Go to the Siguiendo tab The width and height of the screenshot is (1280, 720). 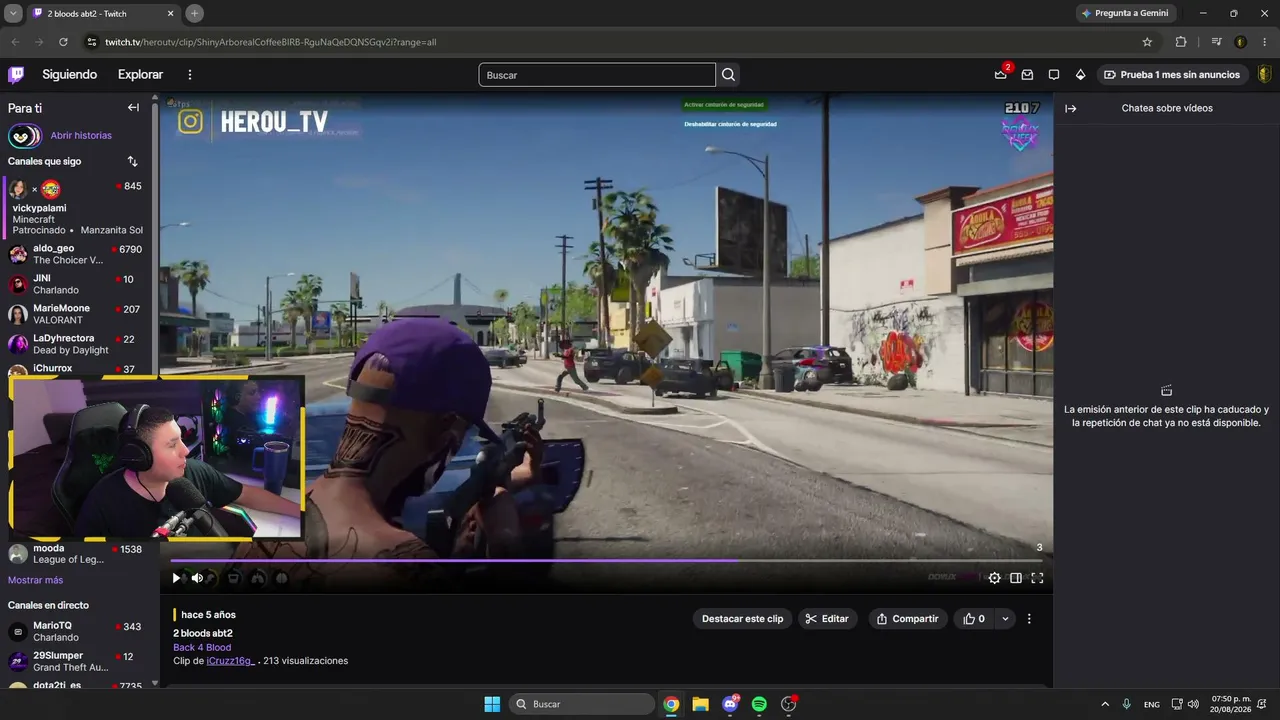[x=70, y=75]
